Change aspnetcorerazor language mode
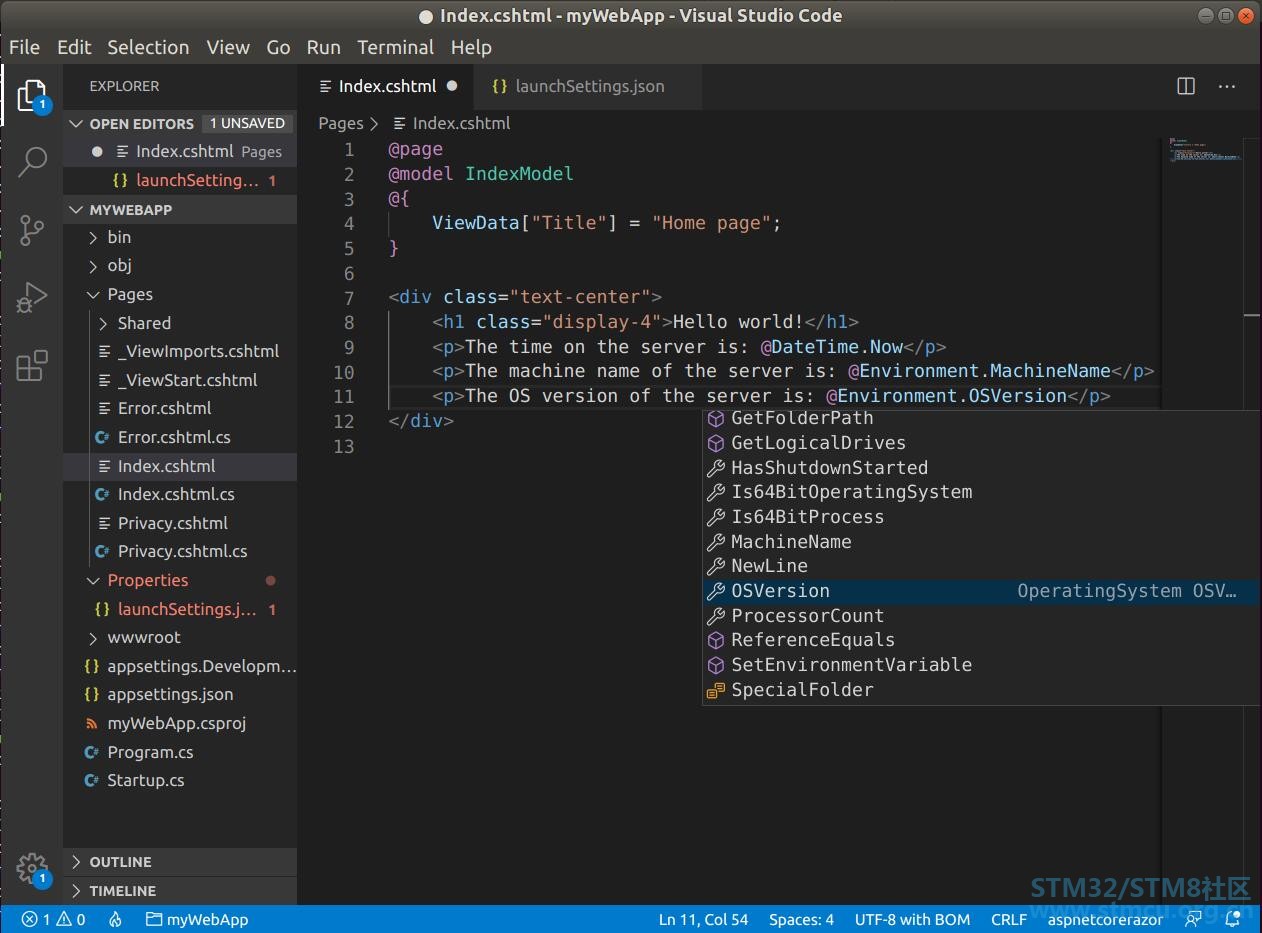 (1105, 919)
